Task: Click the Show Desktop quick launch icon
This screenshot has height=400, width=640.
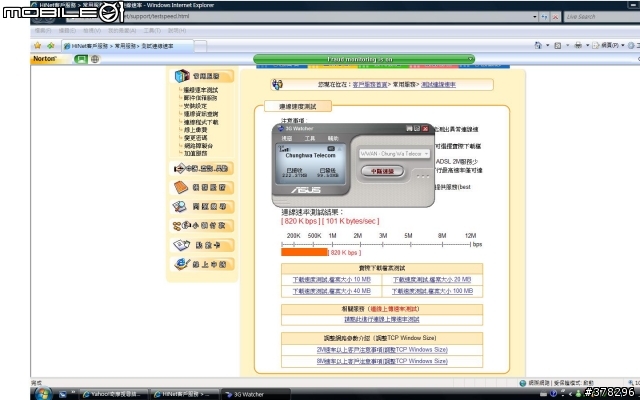Action: tap(62, 394)
